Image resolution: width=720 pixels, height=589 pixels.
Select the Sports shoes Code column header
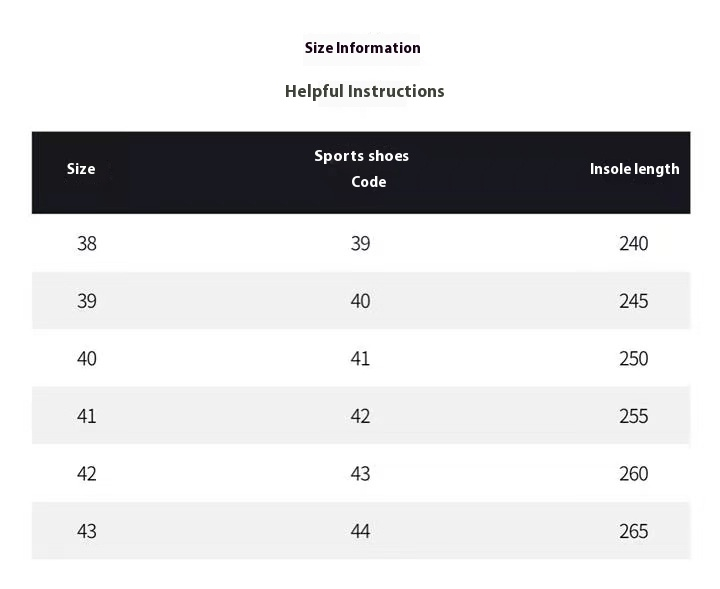362,168
